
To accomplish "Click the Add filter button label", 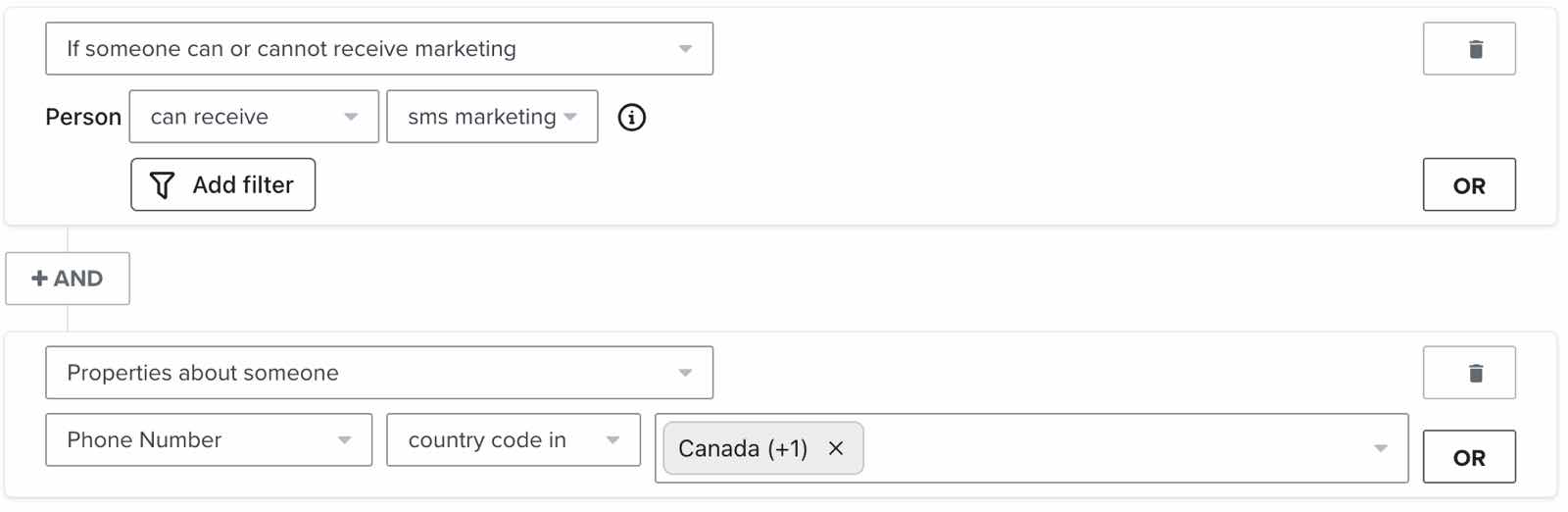I will [243, 185].
